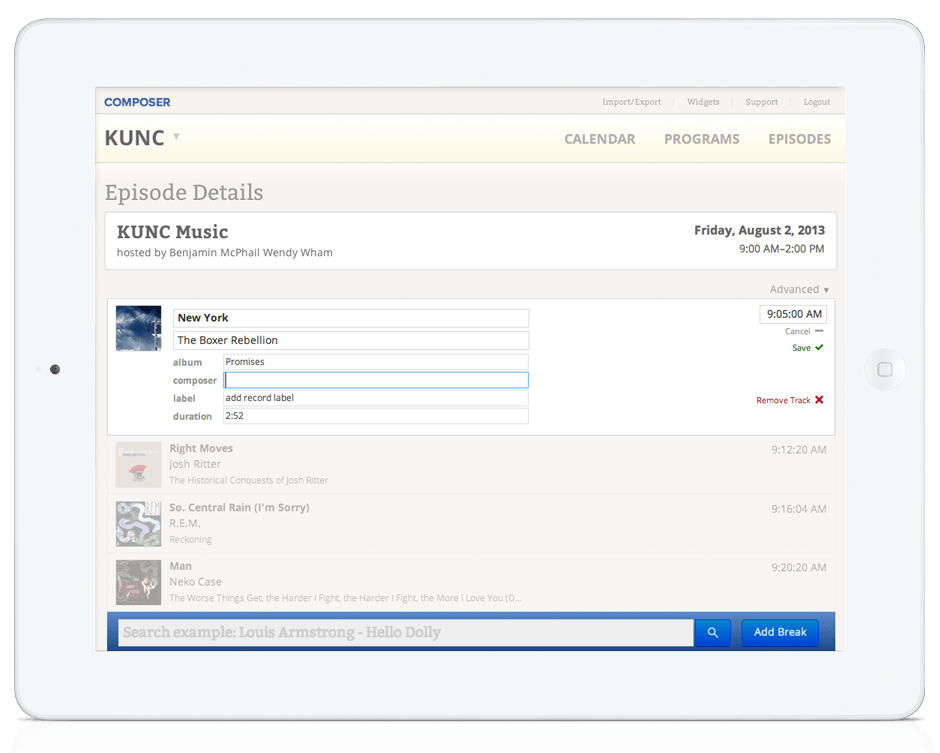Switch to the Programs tab
Viewport: 940px width, 753px height.
[x=701, y=139]
